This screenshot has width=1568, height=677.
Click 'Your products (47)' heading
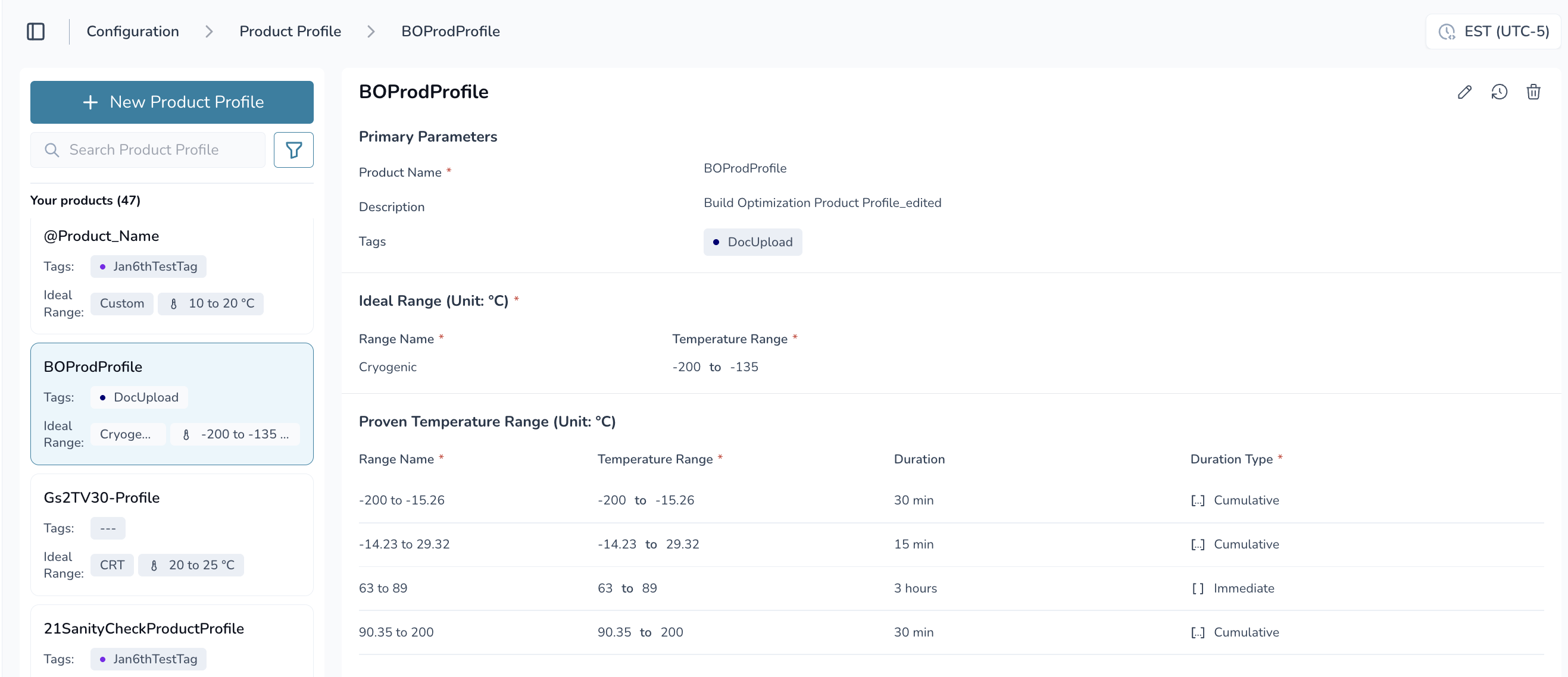85,200
